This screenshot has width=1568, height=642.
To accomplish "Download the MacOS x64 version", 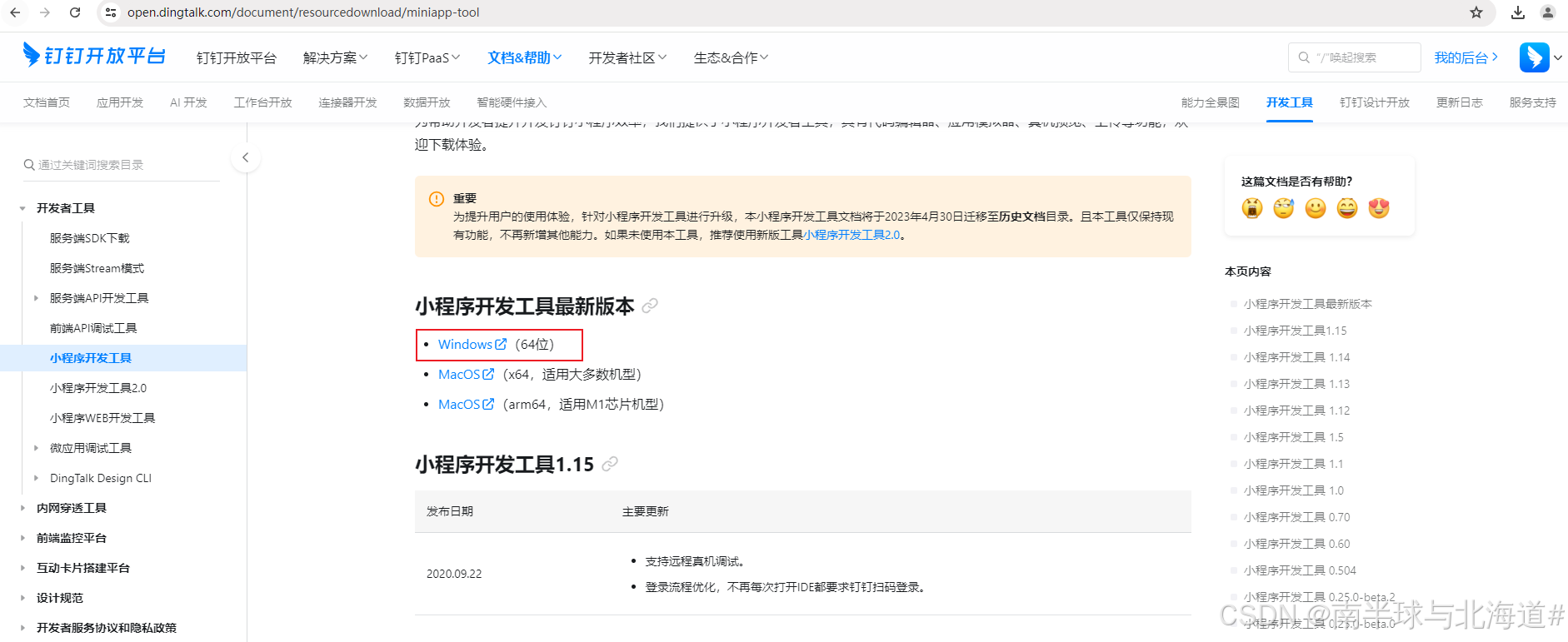I will click(467, 375).
